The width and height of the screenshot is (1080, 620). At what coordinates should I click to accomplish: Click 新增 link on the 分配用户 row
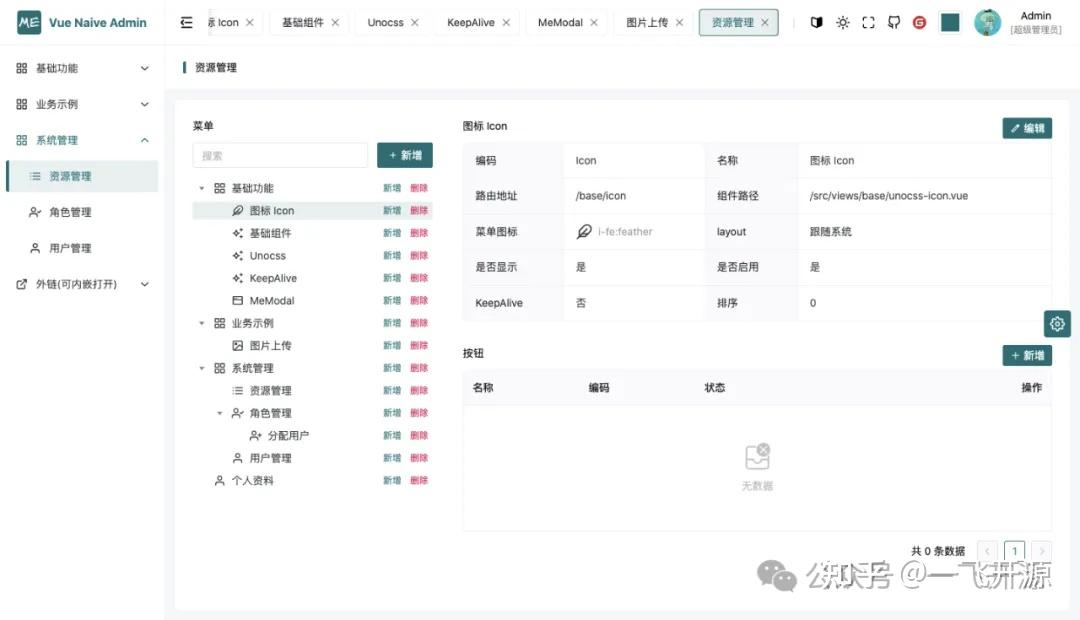pos(392,435)
